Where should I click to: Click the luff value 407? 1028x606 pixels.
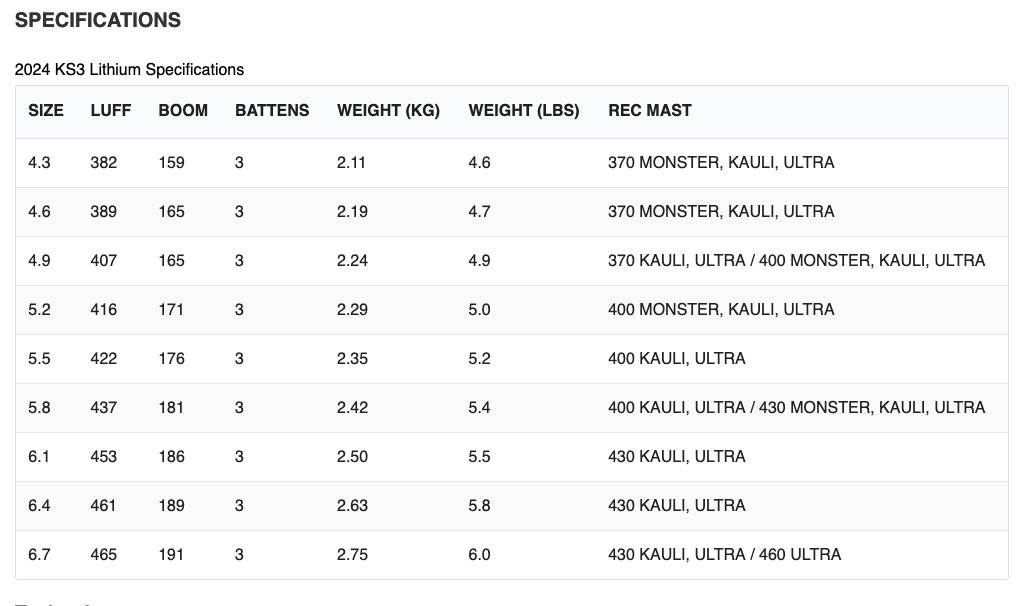point(103,260)
